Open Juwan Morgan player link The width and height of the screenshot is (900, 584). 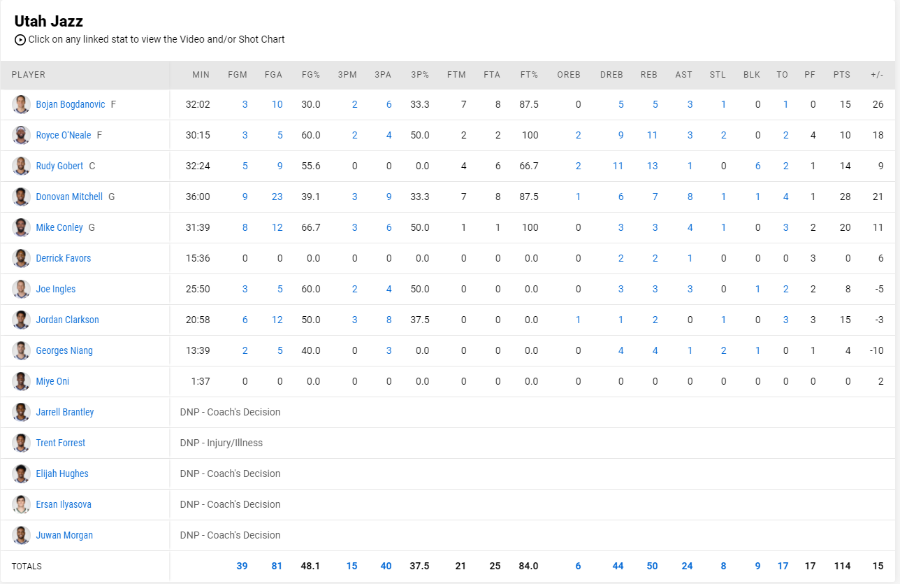point(64,535)
